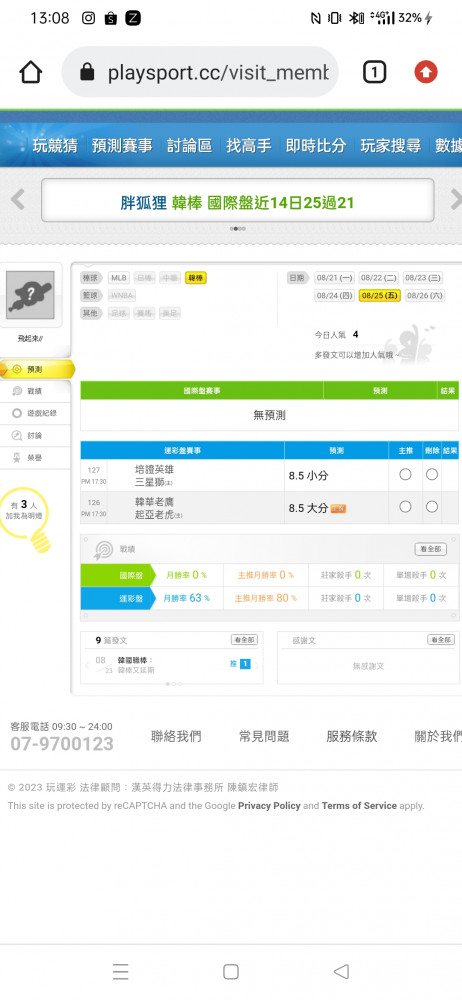
Task: Select 主推 radio for 韓華老鷹 game
Action: [405, 506]
